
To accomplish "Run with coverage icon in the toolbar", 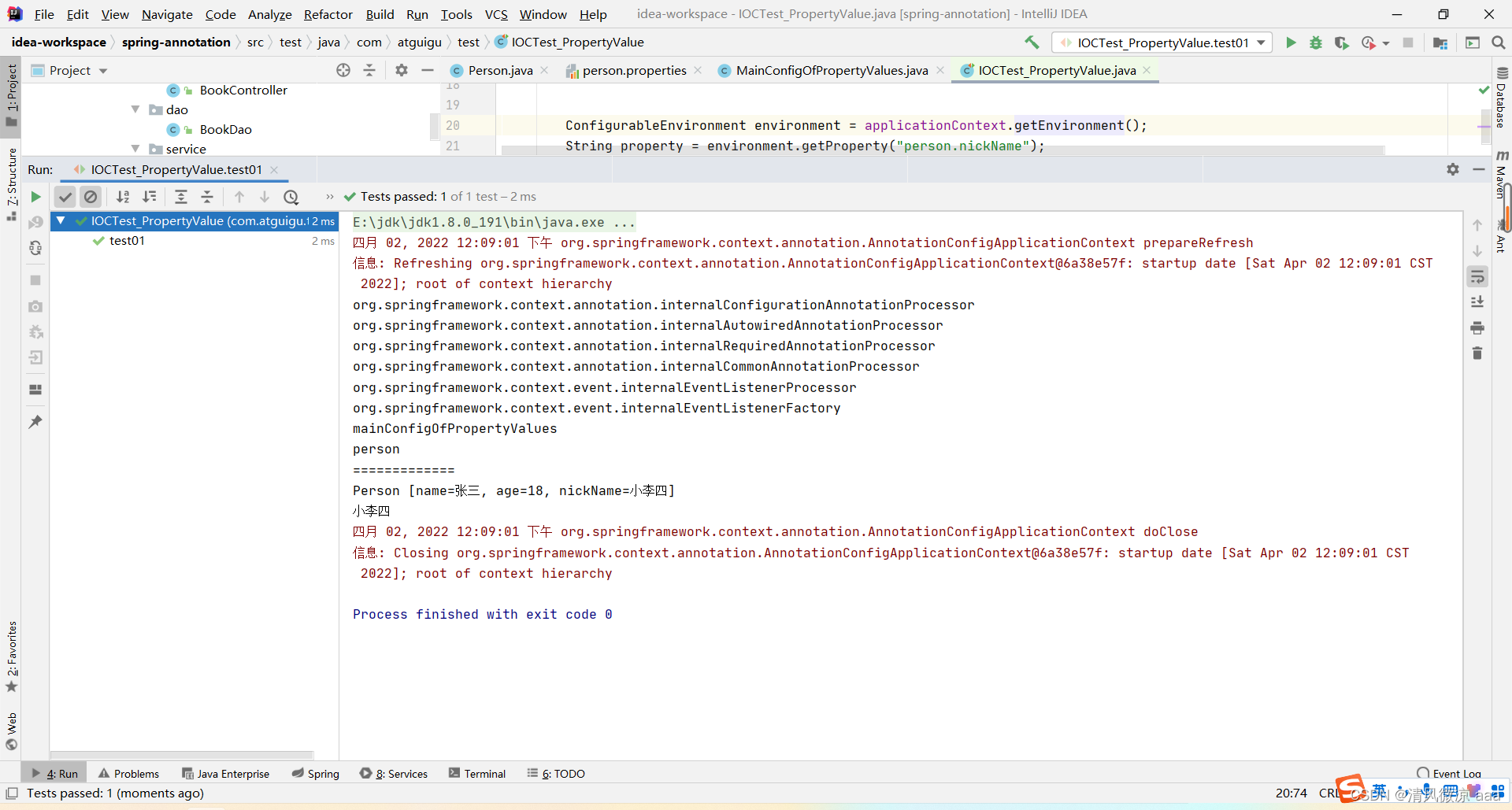I will pyautogui.click(x=1341, y=43).
